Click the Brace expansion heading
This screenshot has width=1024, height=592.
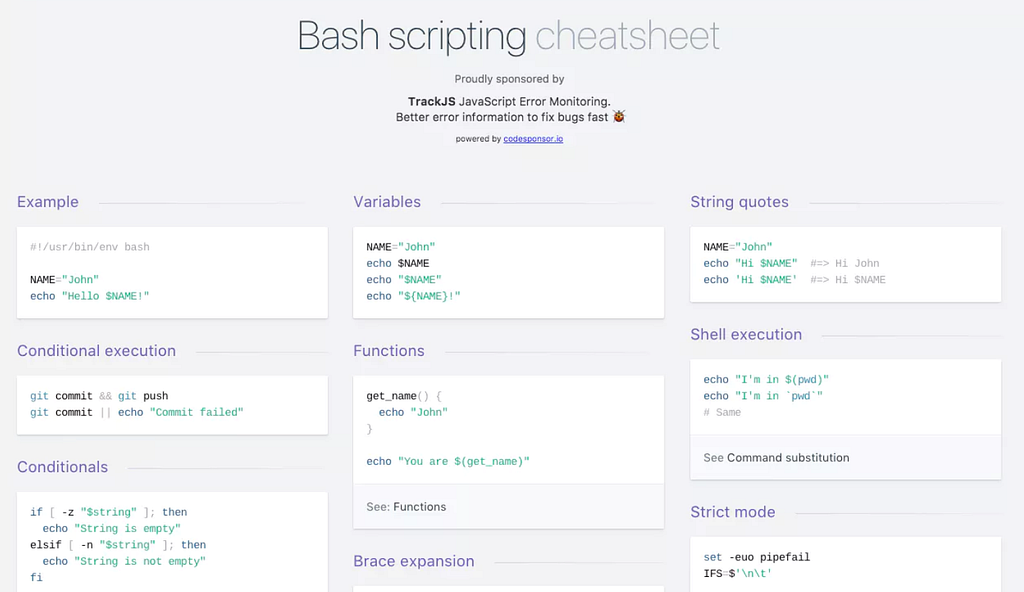click(x=414, y=561)
